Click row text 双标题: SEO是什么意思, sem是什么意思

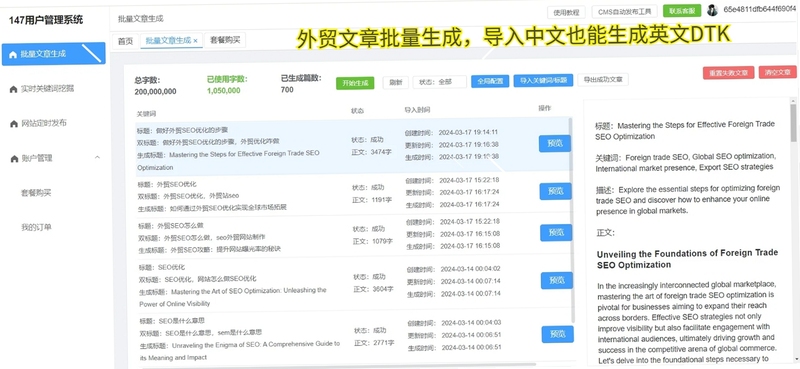point(201,333)
